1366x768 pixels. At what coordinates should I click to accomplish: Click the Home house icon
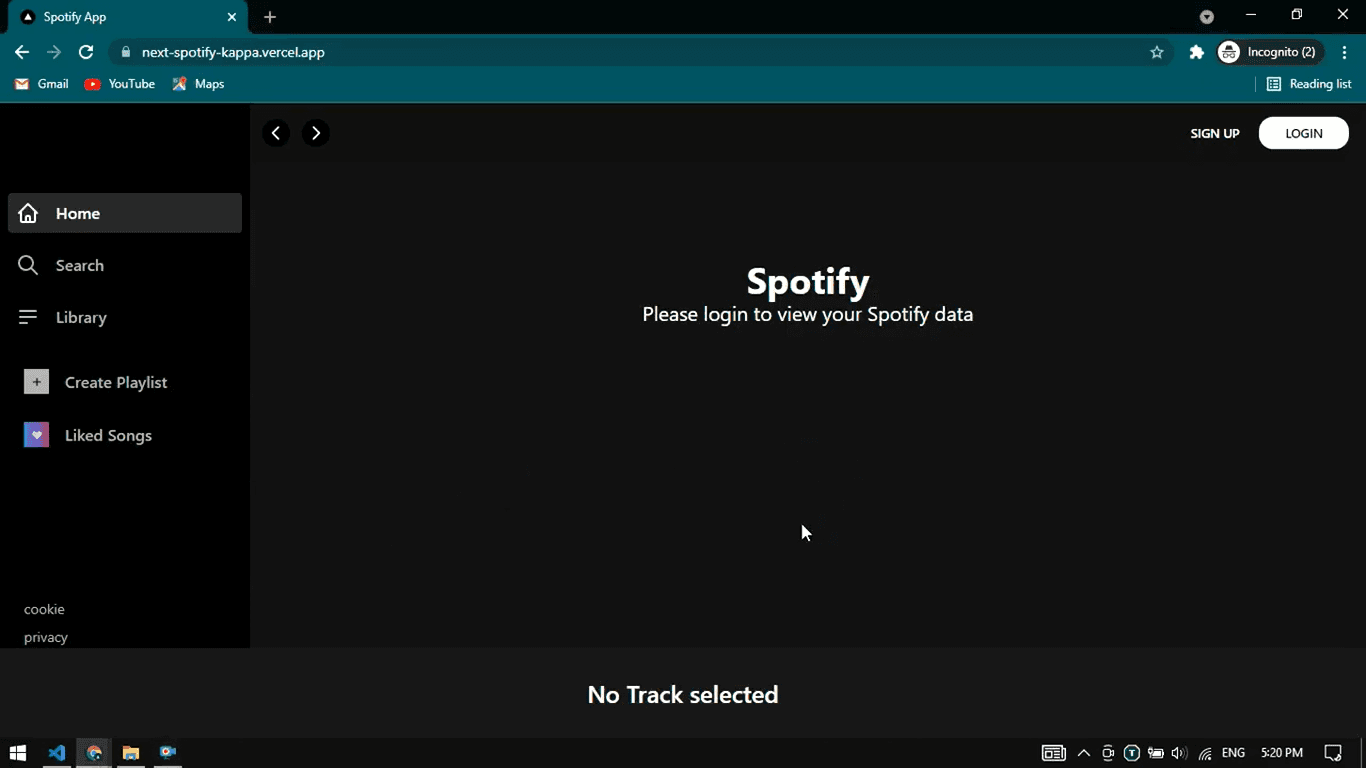click(28, 213)
